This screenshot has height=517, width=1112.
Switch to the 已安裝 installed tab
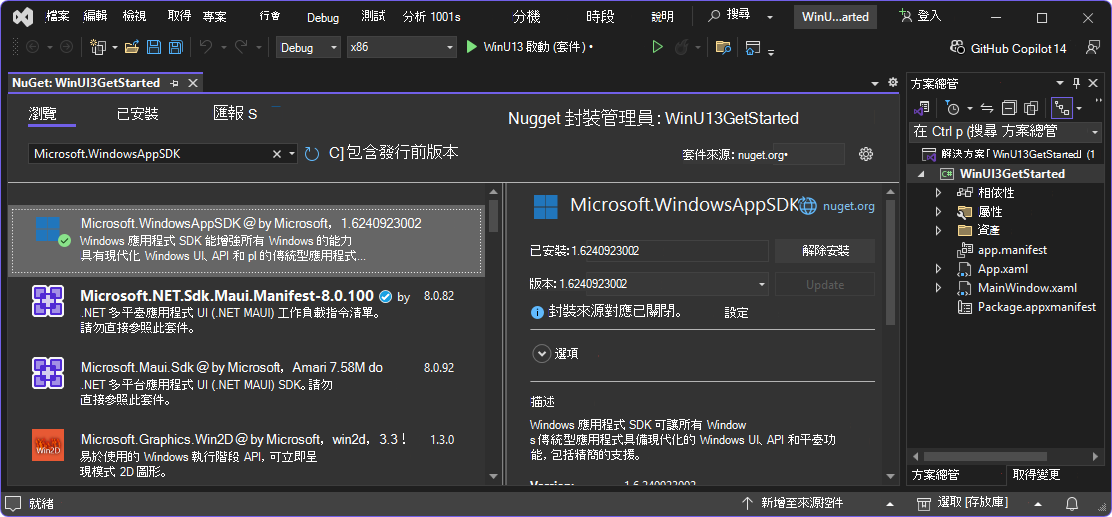click(x=138, y=114)
